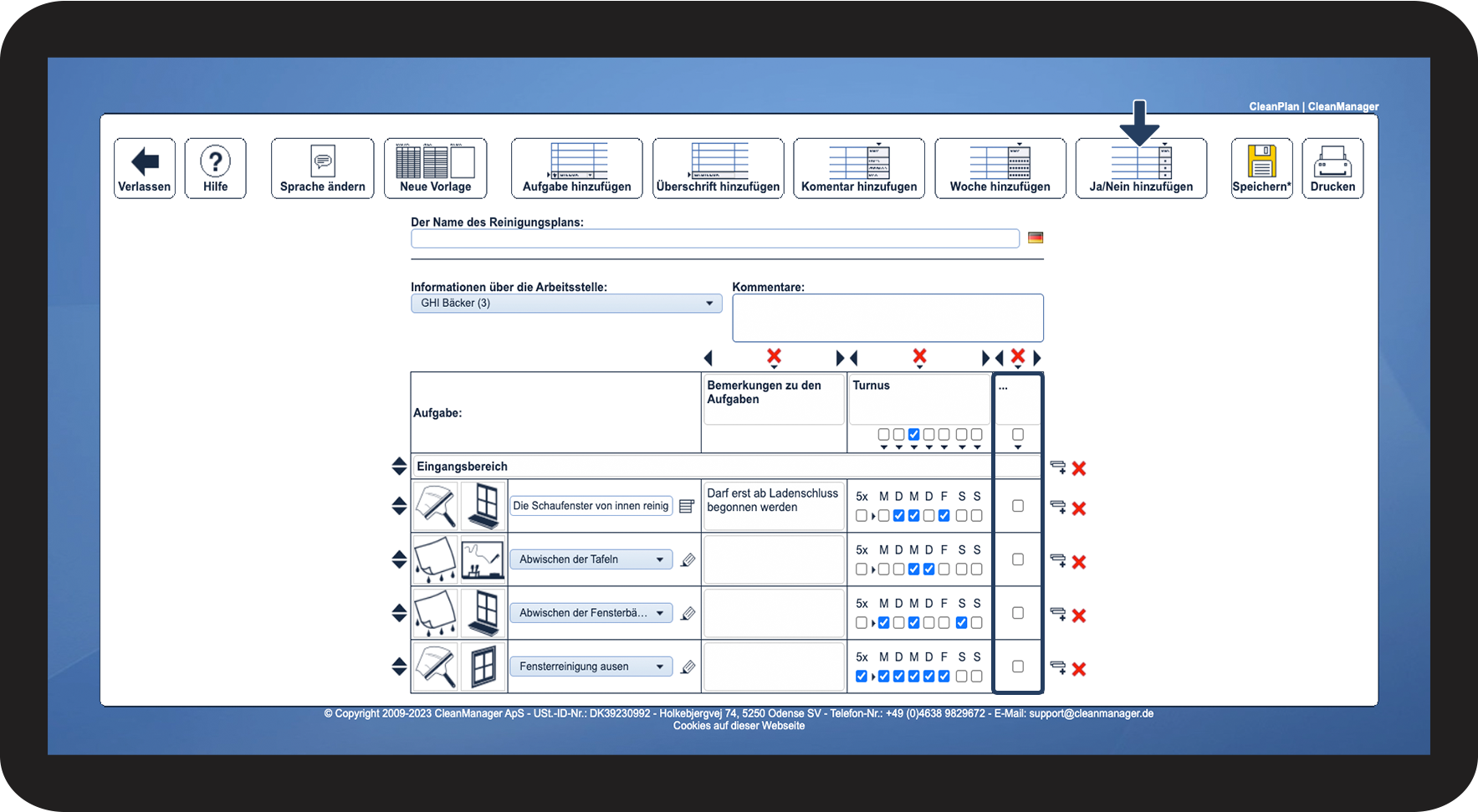Screen dimensions: 1478x812
Task: Click Ja/Nein hinzufügen toolbar button
Action: 1141,168
